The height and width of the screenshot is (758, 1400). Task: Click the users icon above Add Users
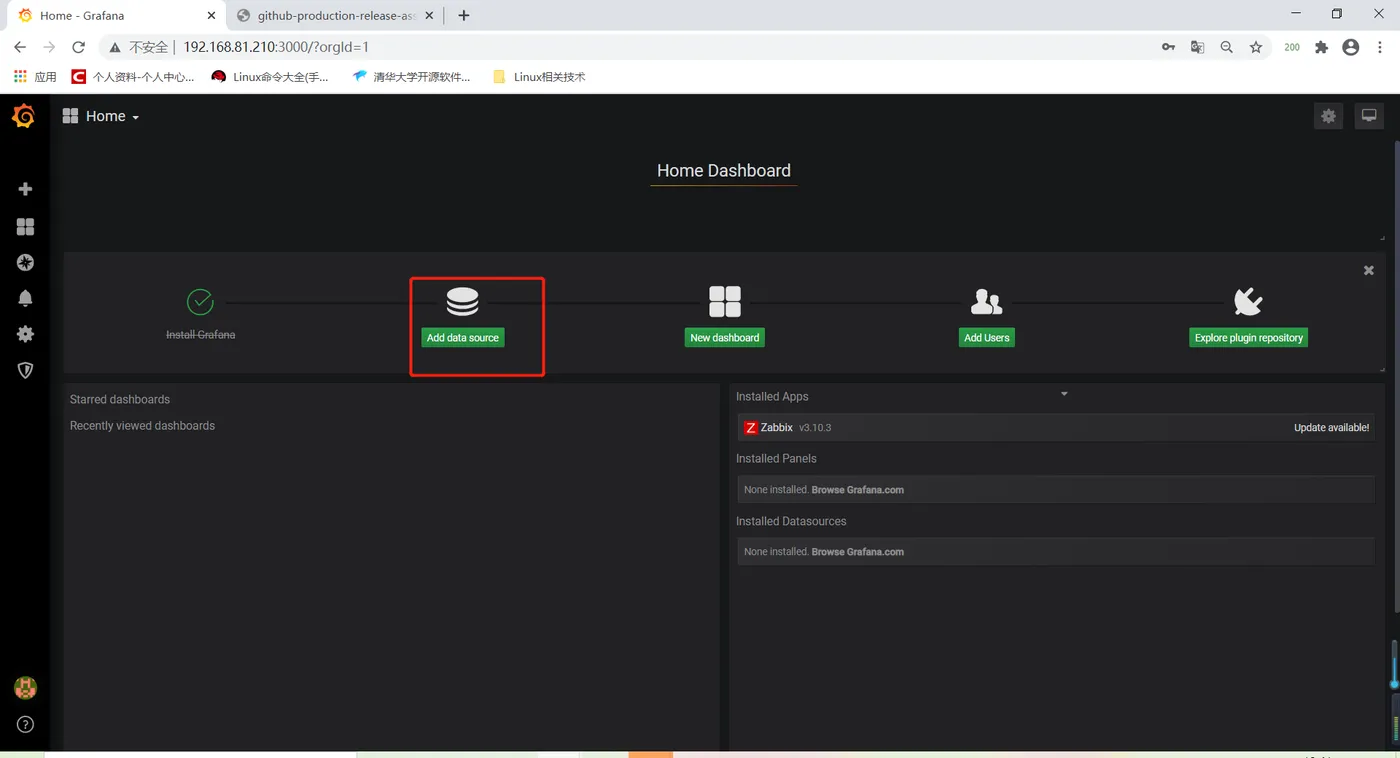click(986, 301)
